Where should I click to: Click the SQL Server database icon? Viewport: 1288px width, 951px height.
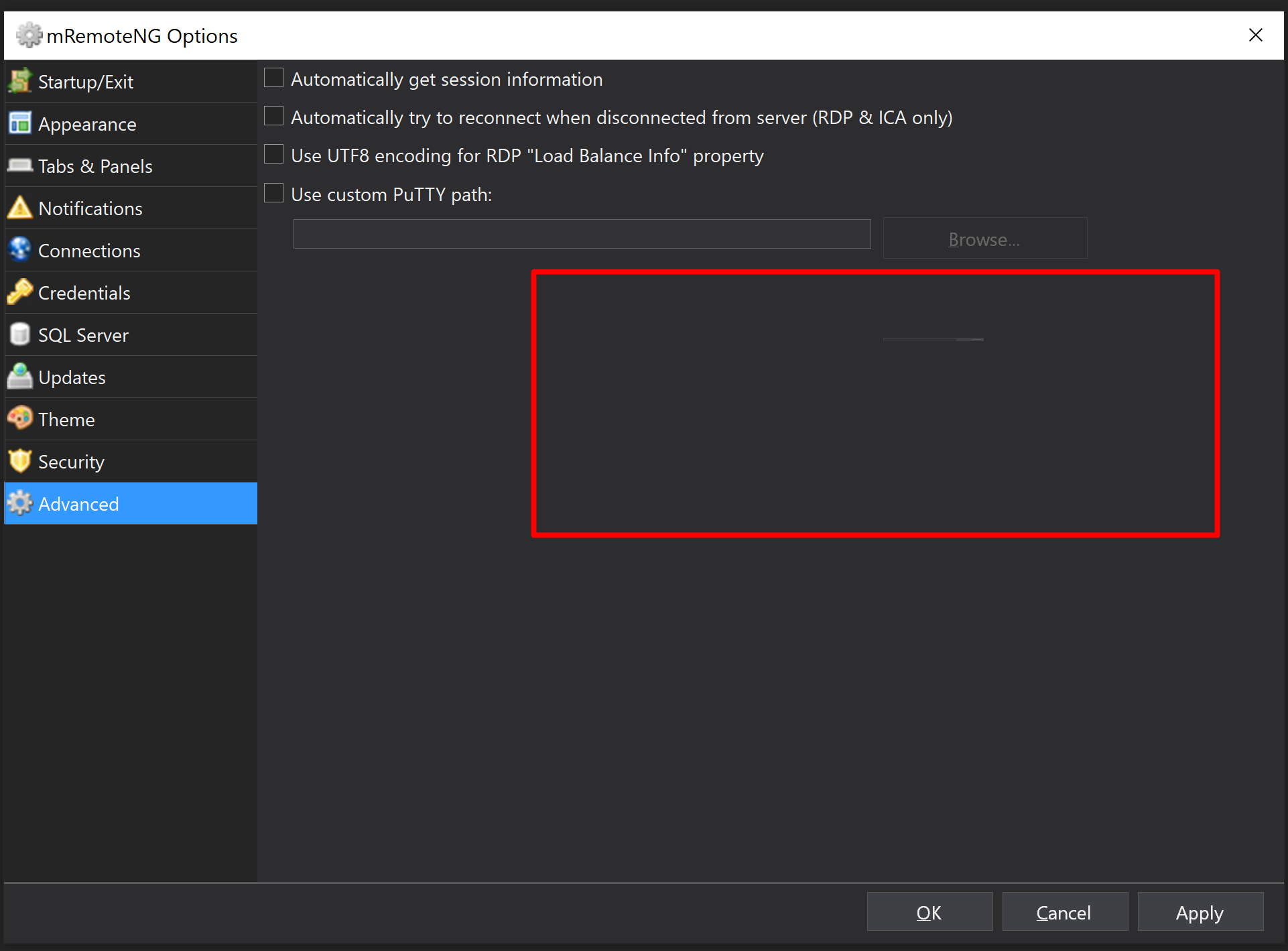pos(20,334)
